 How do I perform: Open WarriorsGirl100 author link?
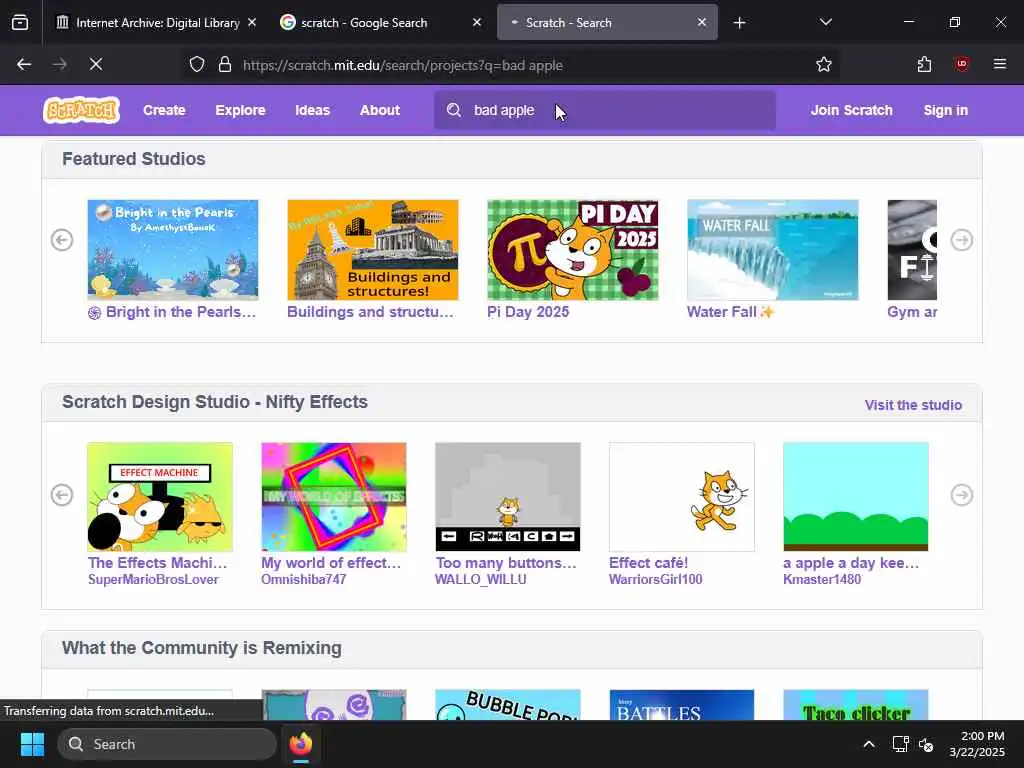tap(656, 579)
